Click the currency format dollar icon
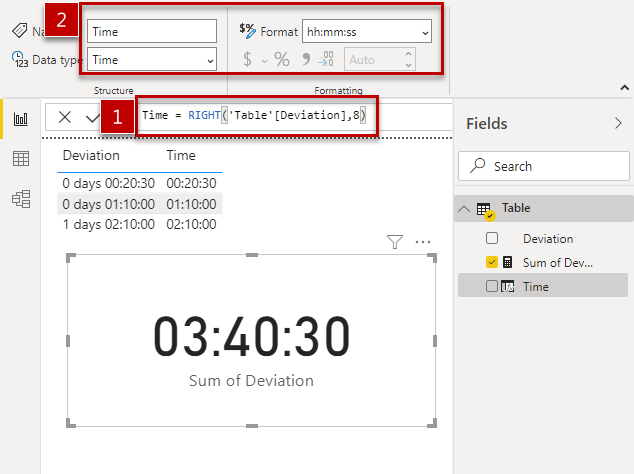This screenshot has width=634, height=474. (247, 59)
